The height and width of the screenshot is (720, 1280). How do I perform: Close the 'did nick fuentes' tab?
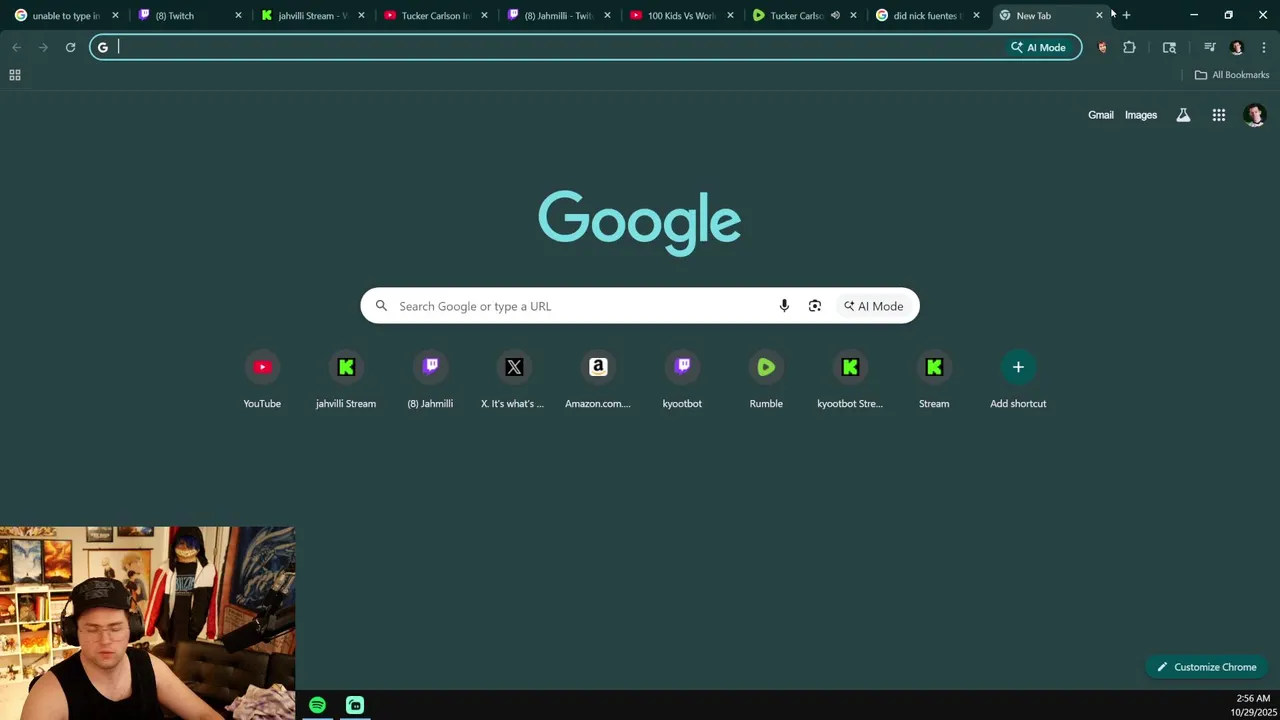976,15
